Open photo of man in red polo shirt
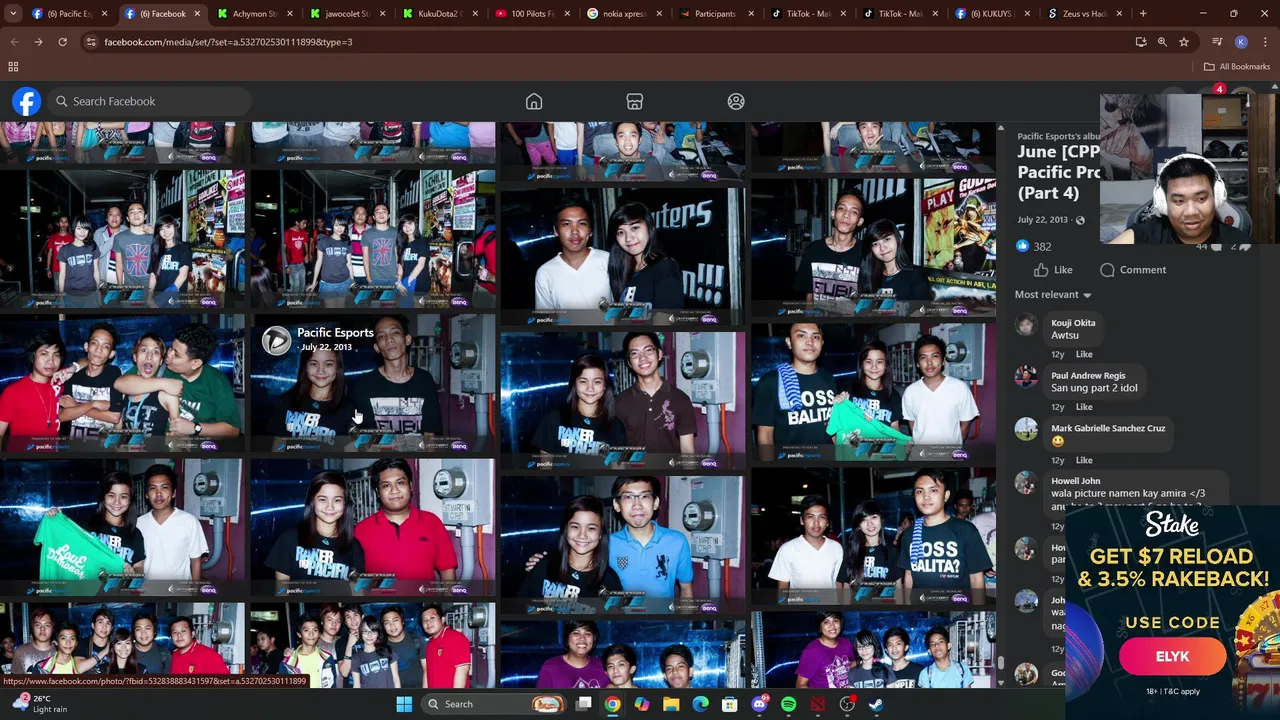Image resolution: width=1280 pixels, height=720 pixels. [x=373, y=527]
